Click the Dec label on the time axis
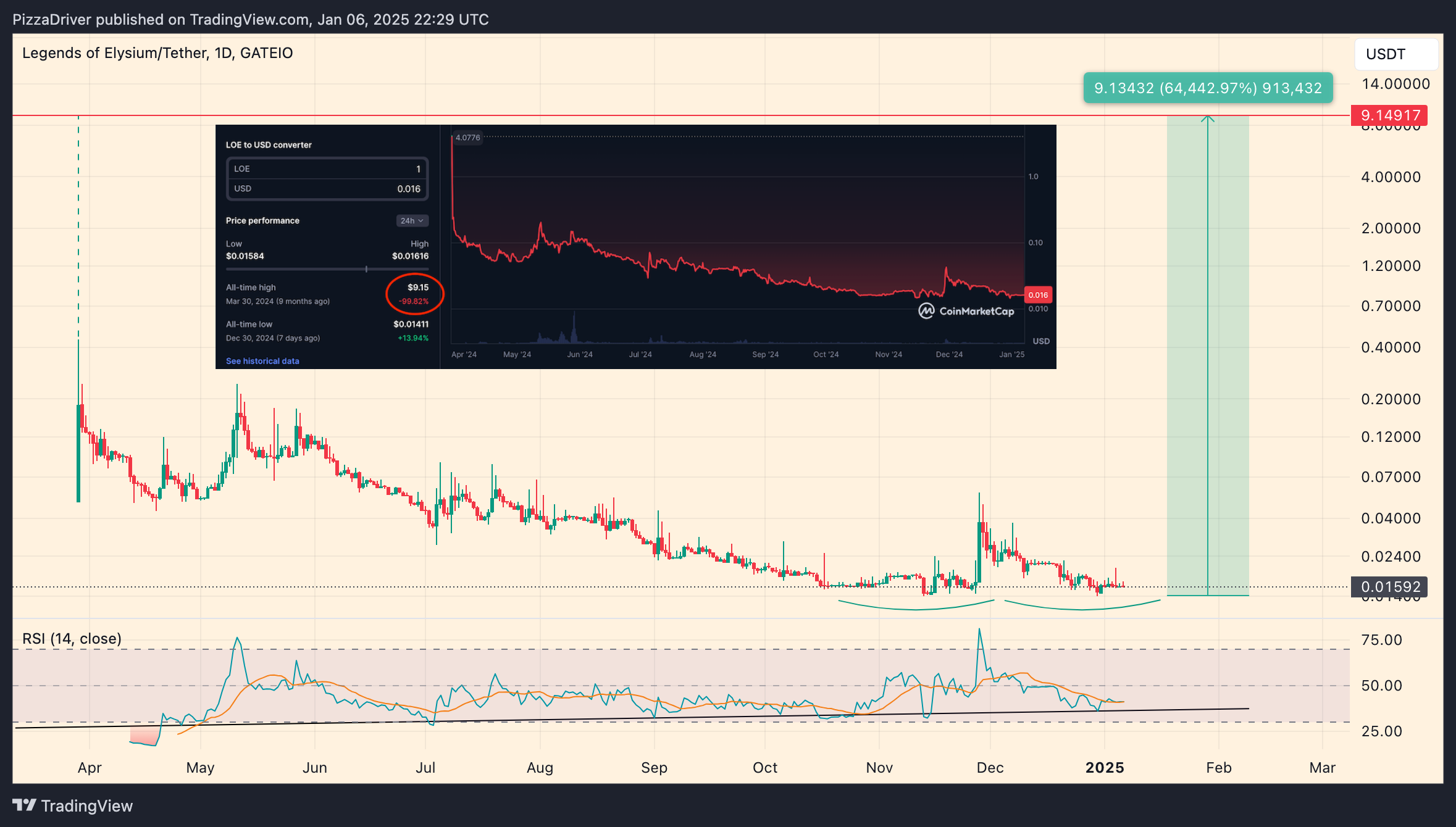 pos(990,767)
